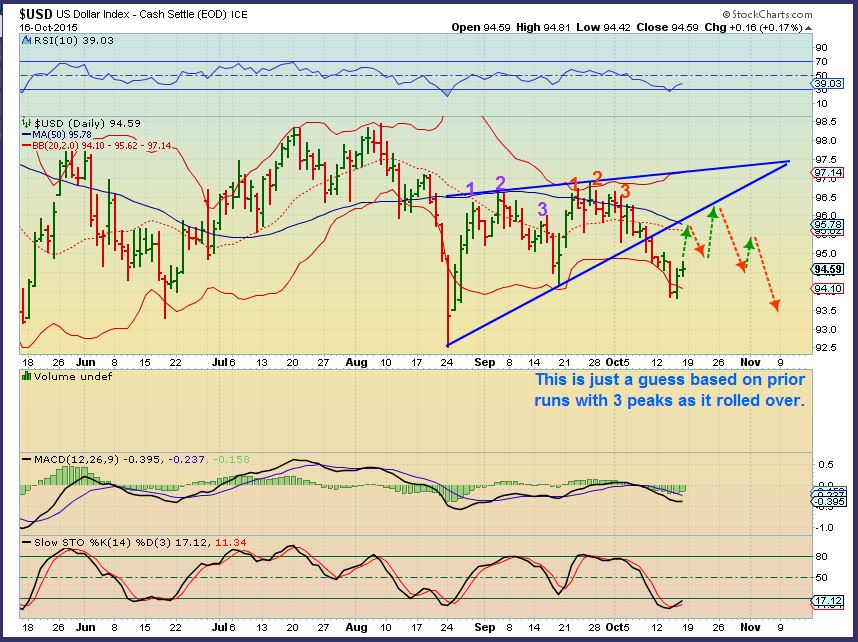The width and height of the screenshot is (858, 642).
Task: Click the -0.395 MACD value tag on right
Action: point(828,501)
